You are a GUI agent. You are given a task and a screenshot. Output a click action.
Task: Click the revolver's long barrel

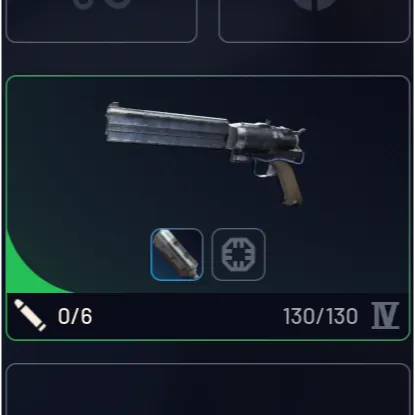(167, 127)
